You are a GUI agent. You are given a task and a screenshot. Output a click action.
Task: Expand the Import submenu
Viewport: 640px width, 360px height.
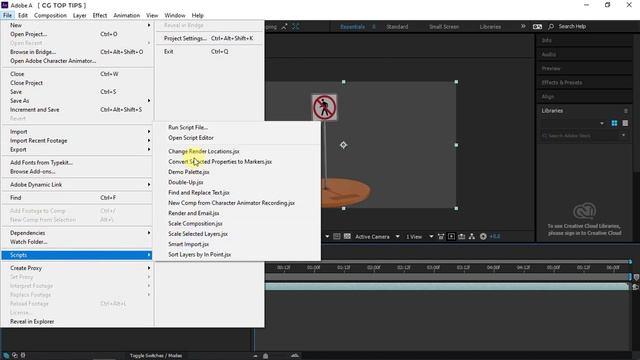tap(77, 131)
